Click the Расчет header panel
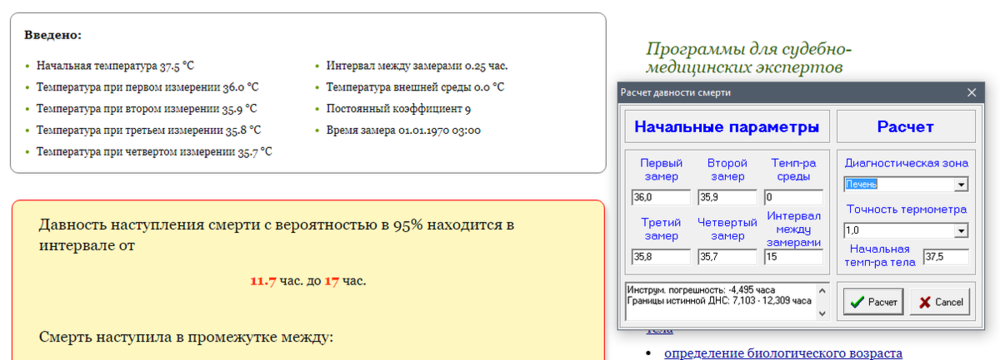The width and height of the screenshot is (1000, 360). pos(906,126)
